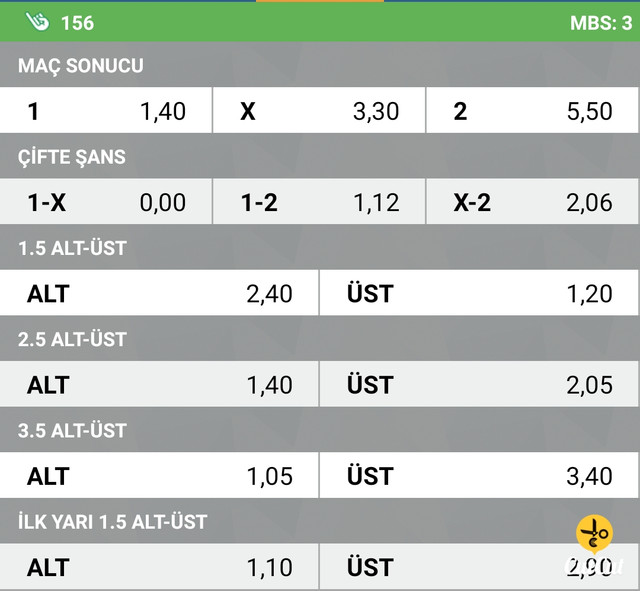Pick 1.5 ALT odds 2,40

[159, 293]
